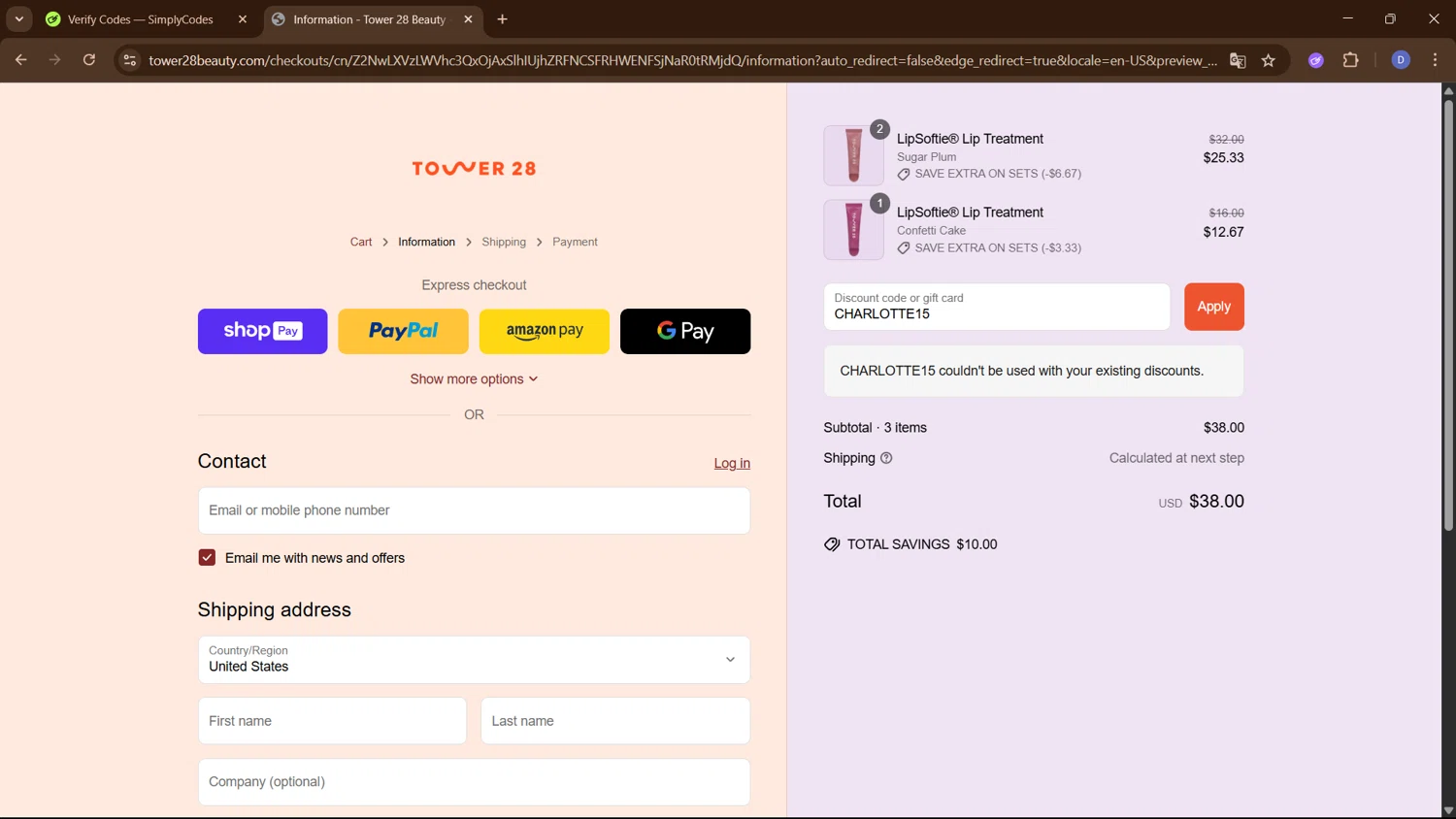Click the address bar URL

[x=682, y=60]
